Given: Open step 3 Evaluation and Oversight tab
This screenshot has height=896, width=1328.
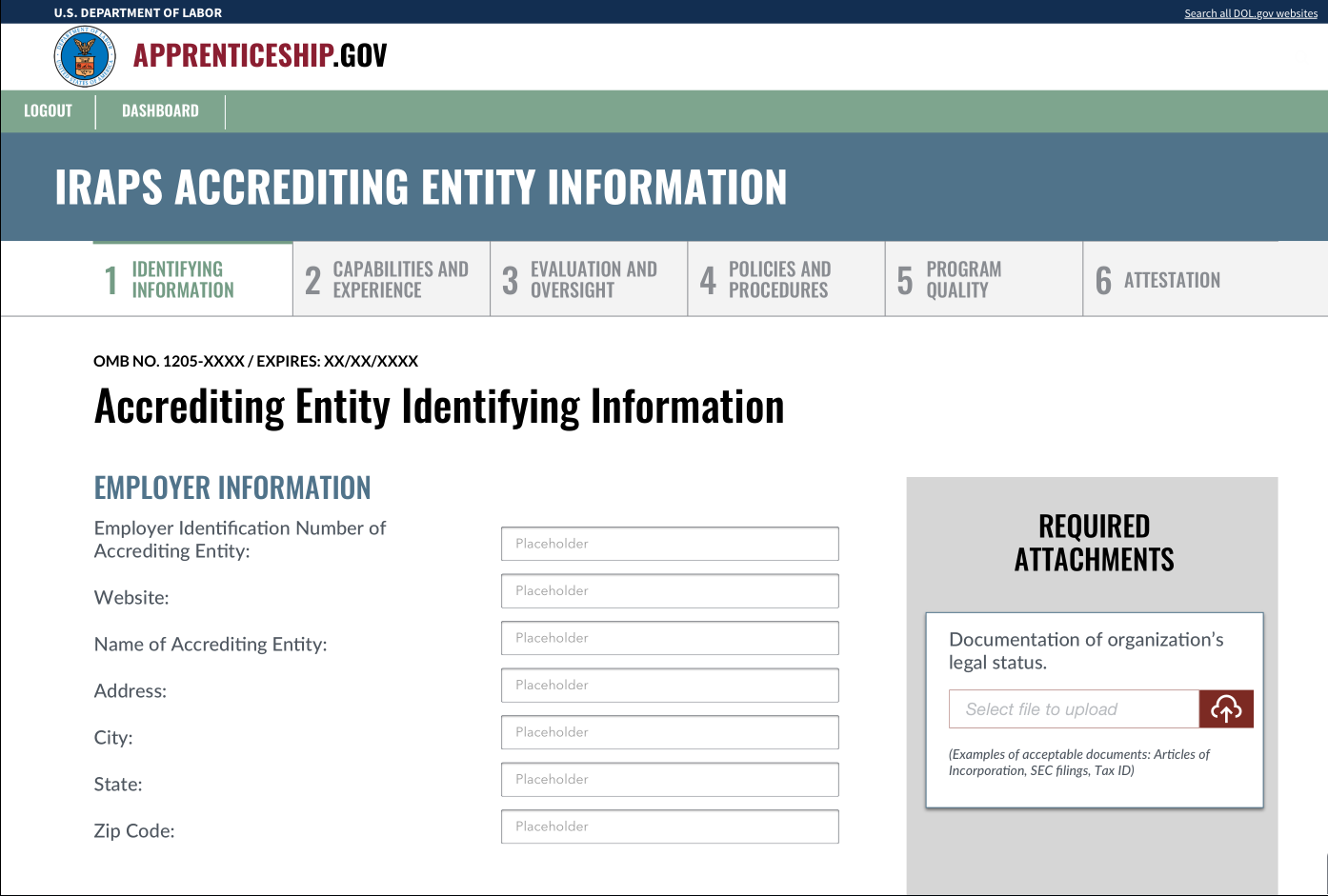Looking at the screenshot, I should click(x=589, y=279).
